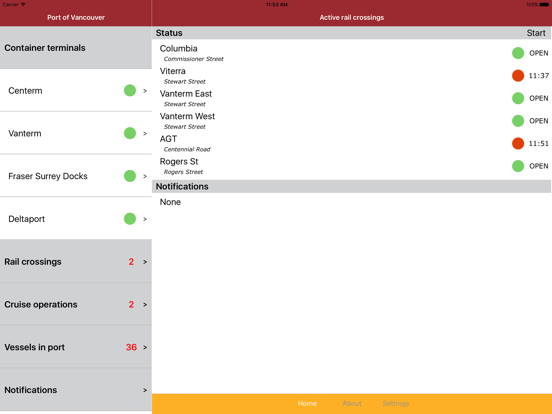Click the AGT crossing name
This screenshot has height=414, width=552.
[x=168, y=139]
